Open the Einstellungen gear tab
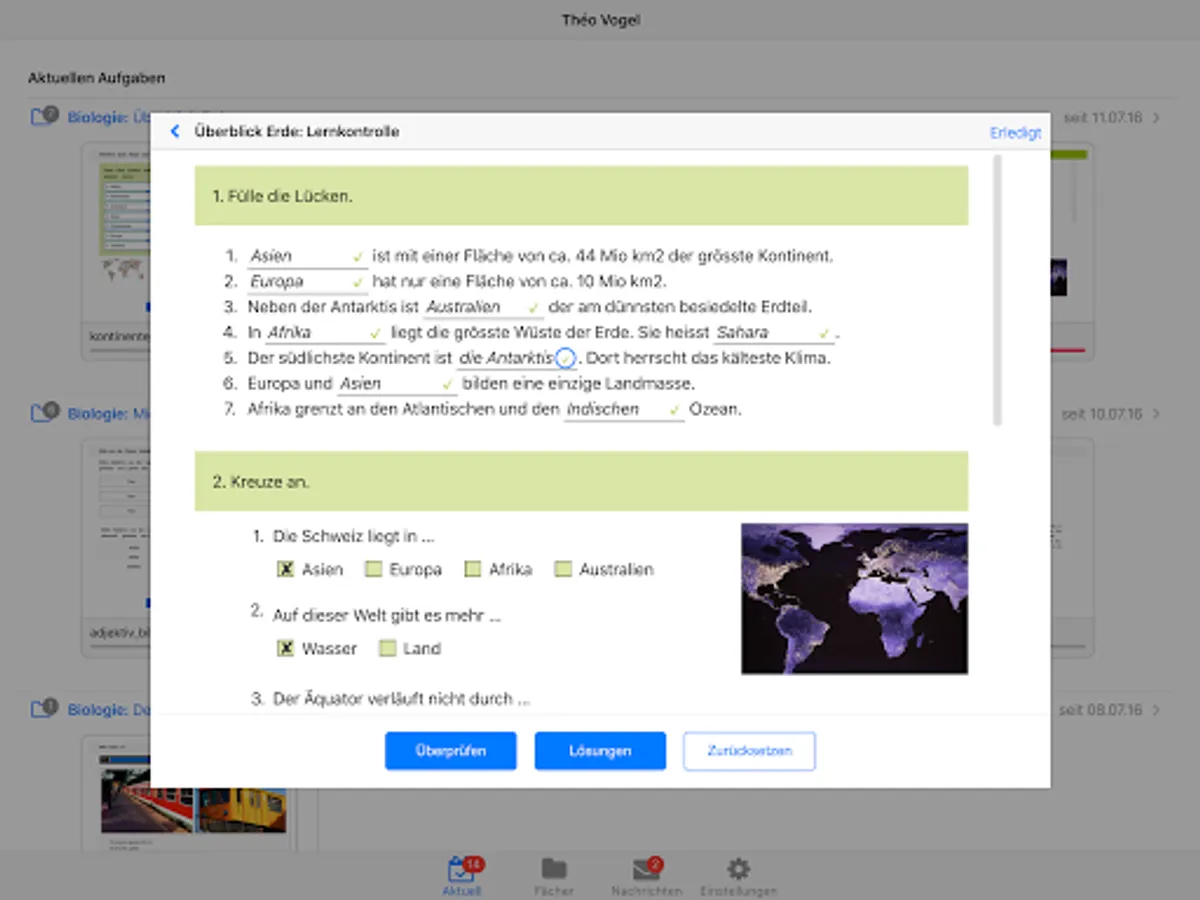 click(x=738, y=876)
